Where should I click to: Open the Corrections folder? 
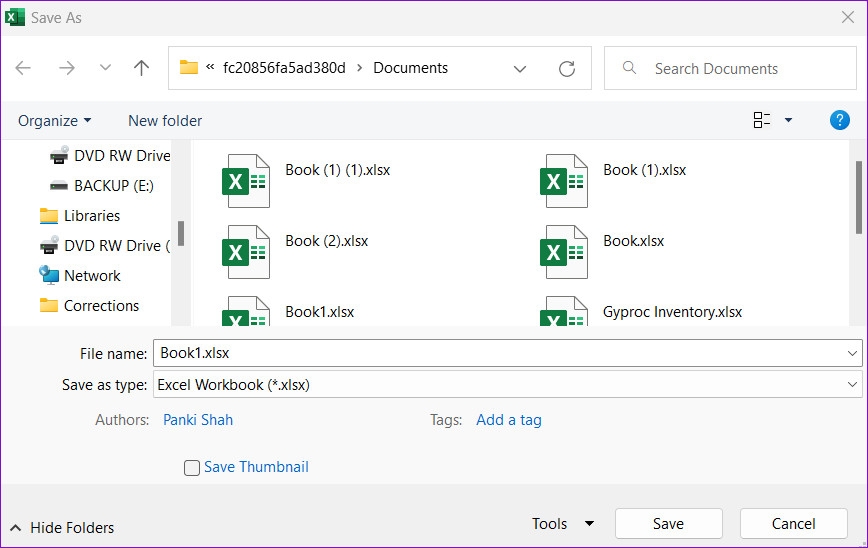[x=89, y=306]
